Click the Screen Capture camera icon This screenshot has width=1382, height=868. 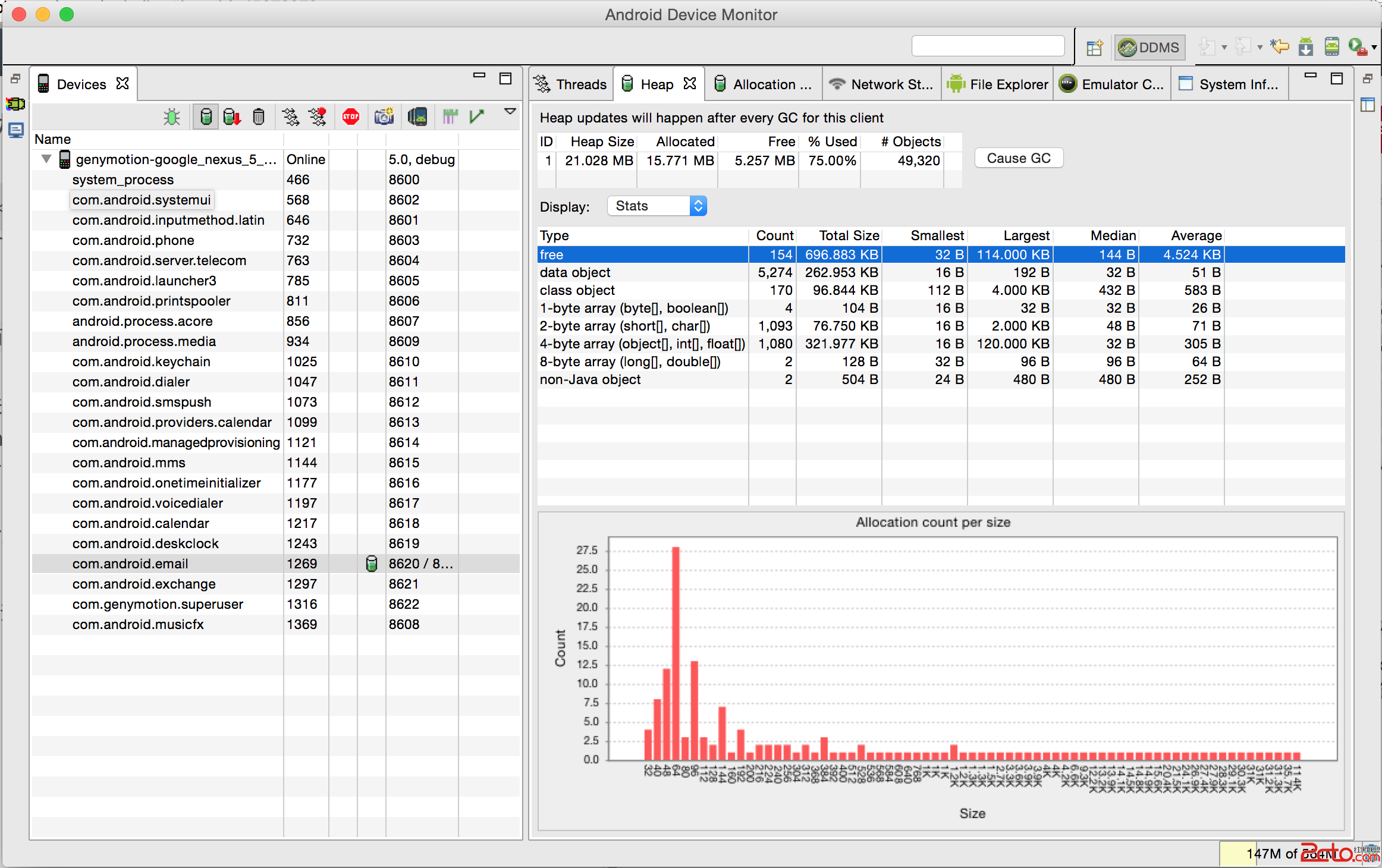(x=384, y=117)
